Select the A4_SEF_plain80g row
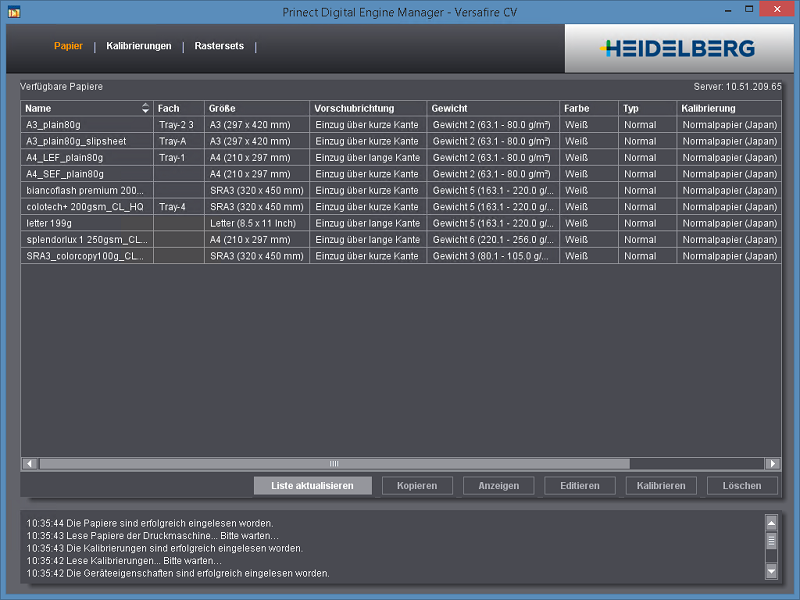 [401, 174]
